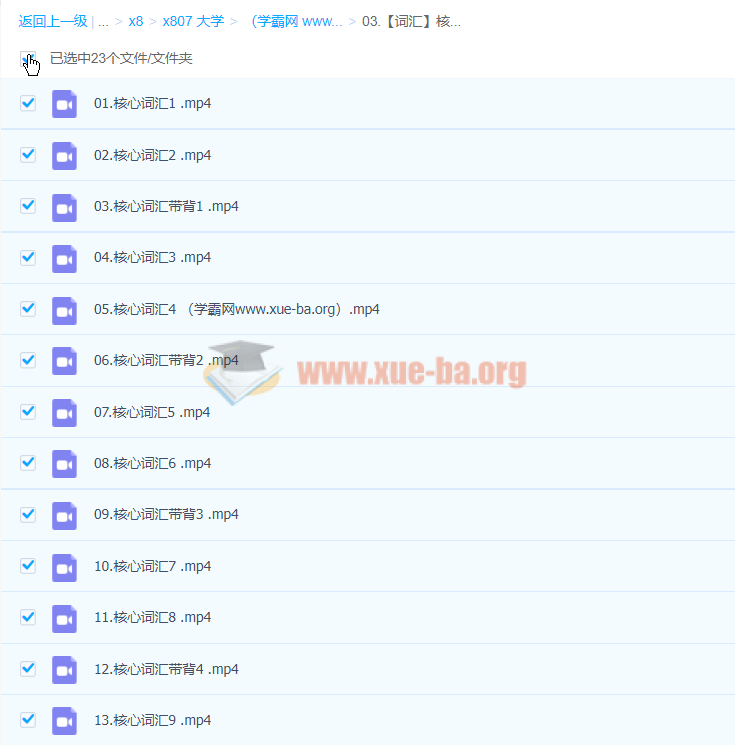Expand the collapsed breadcrumb ellipsis
Image resolution: width=735 pixels, height=745 pixels.
point(103,21)
